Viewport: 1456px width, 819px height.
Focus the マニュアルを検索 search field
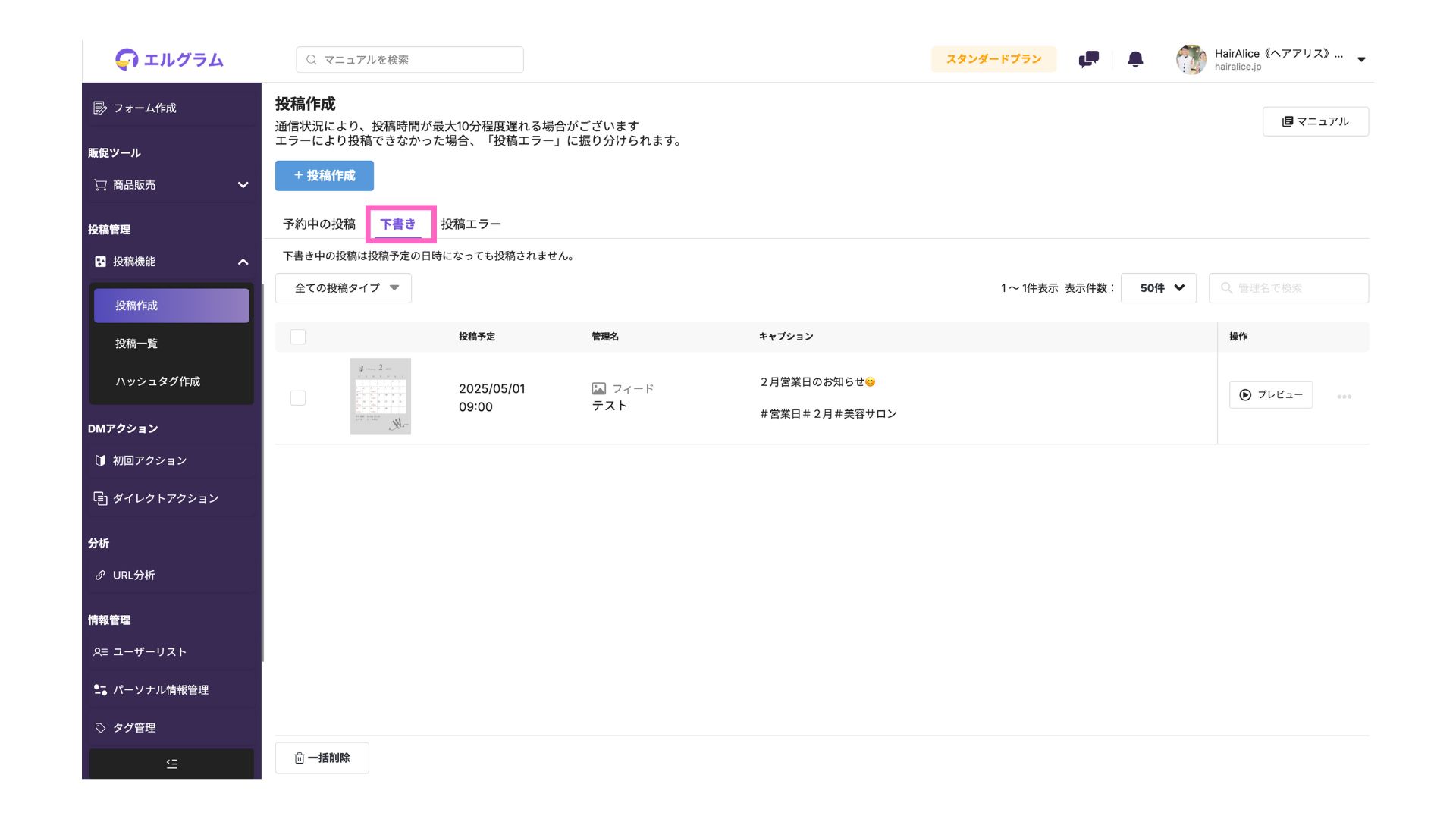coord(409,59)
